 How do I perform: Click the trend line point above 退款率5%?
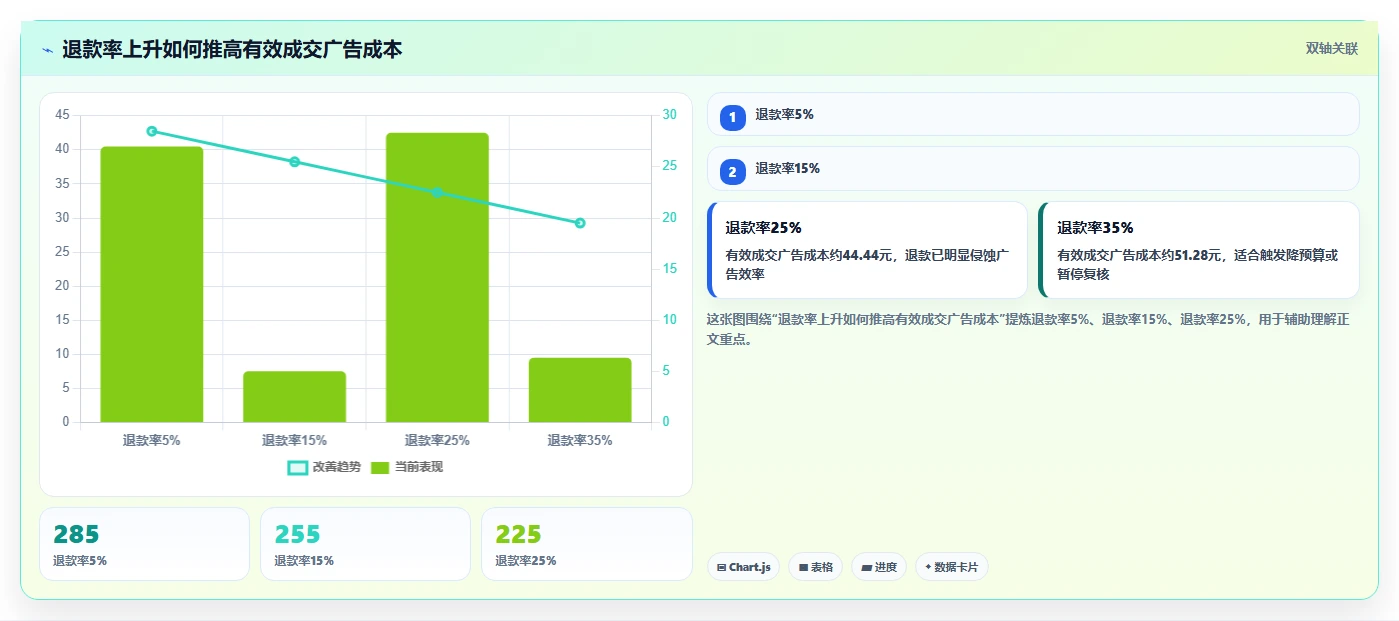(x=152, y=131)
